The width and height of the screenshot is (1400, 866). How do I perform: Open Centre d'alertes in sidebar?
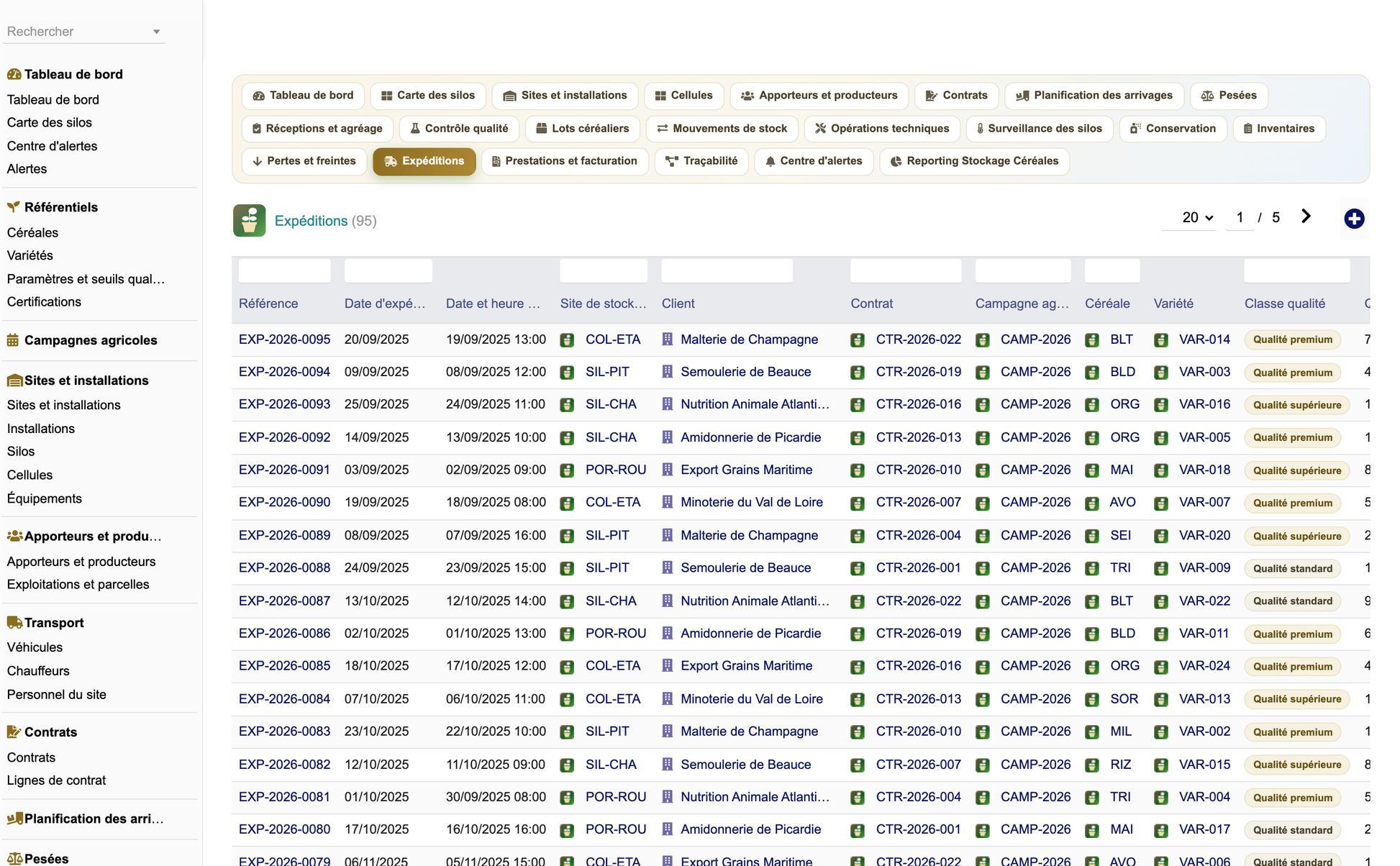point(52,146)
